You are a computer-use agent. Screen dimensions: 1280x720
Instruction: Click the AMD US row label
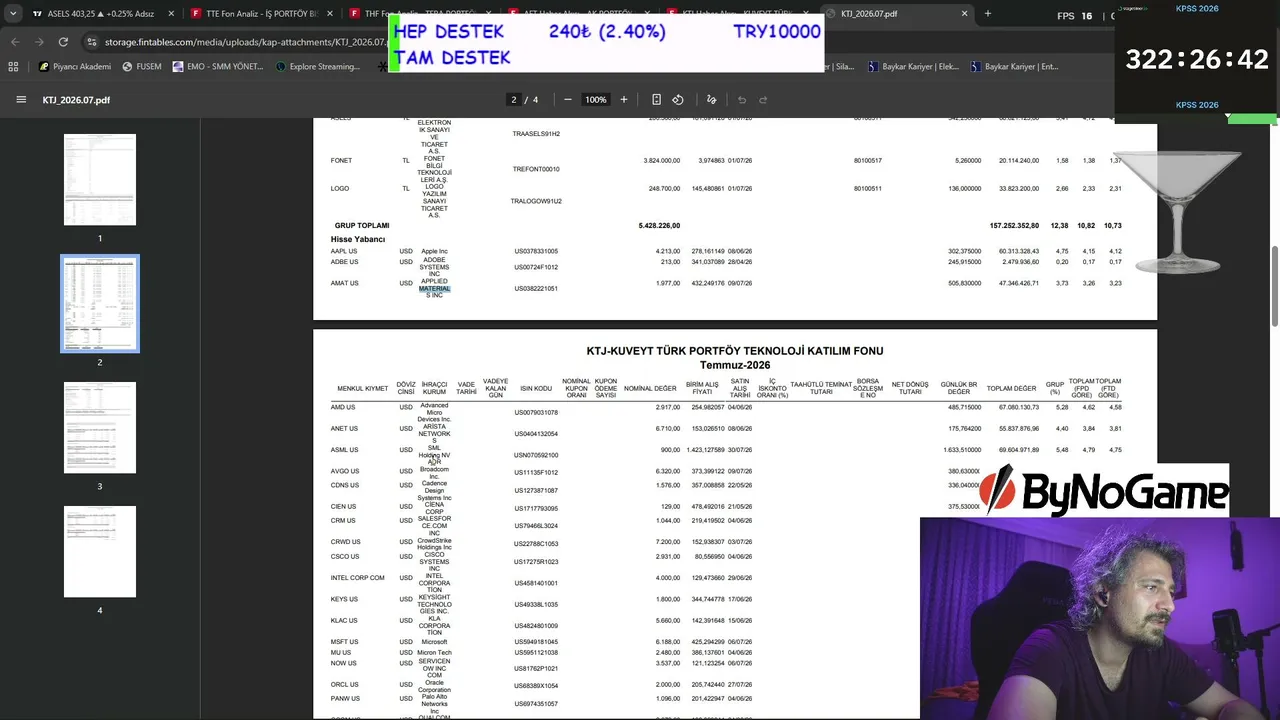(343, 408)
